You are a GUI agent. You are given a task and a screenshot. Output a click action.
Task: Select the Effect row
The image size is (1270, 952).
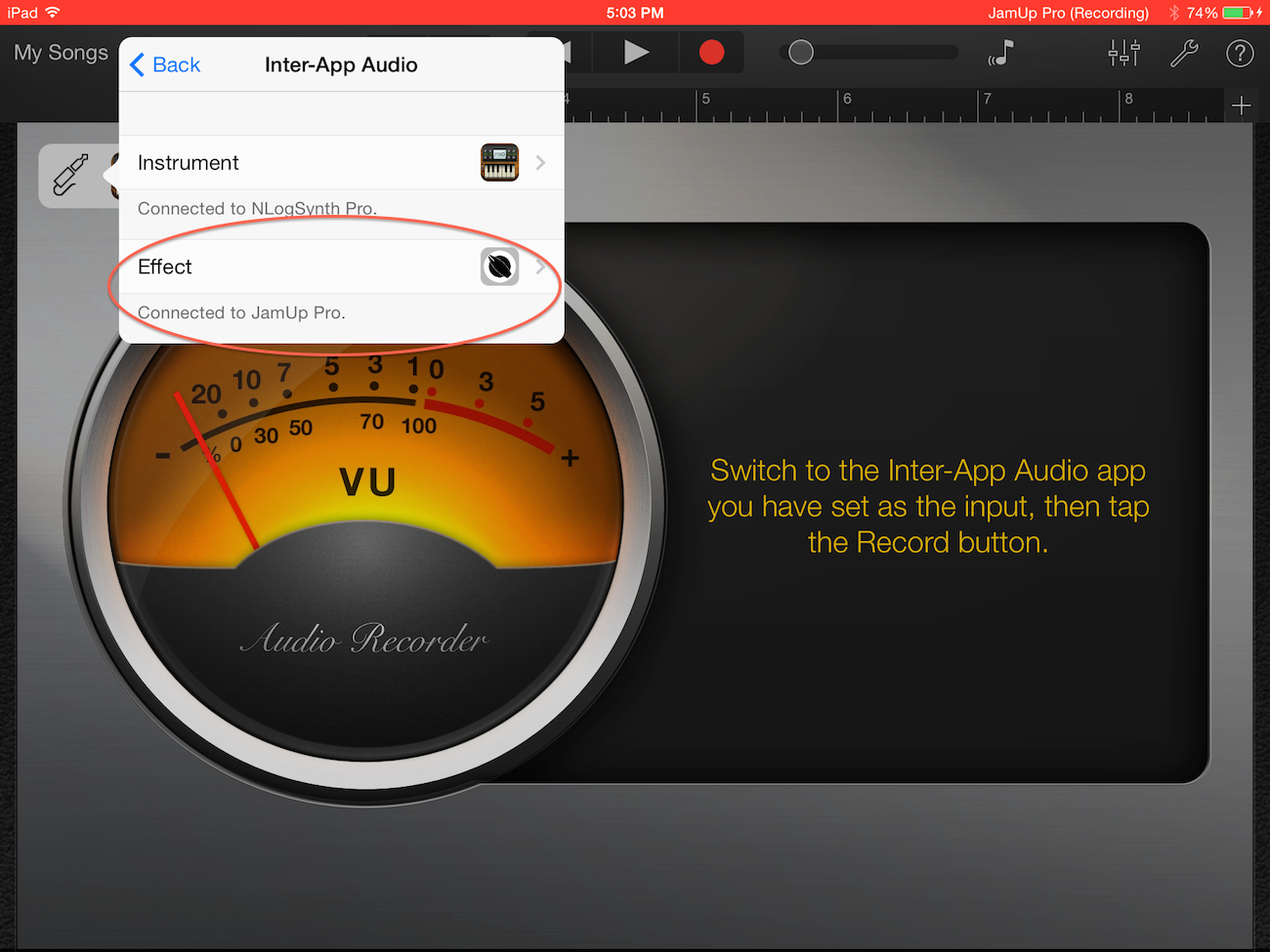coord(342,267)
